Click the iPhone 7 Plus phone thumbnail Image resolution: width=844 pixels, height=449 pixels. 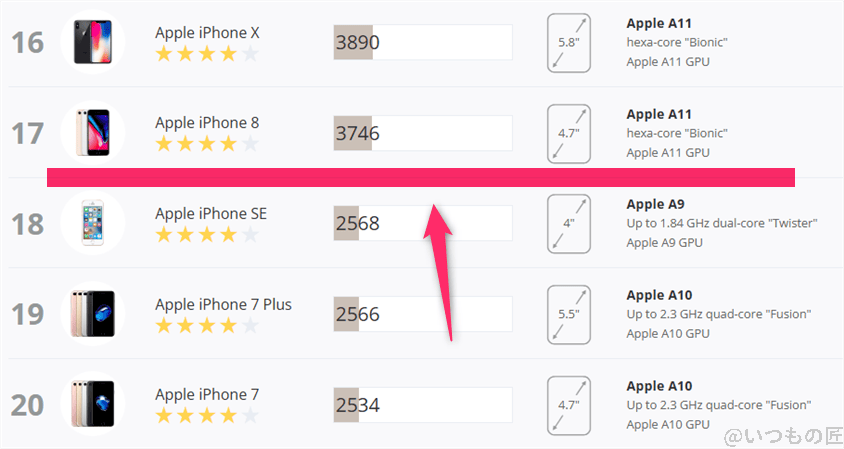coord(92,313)
